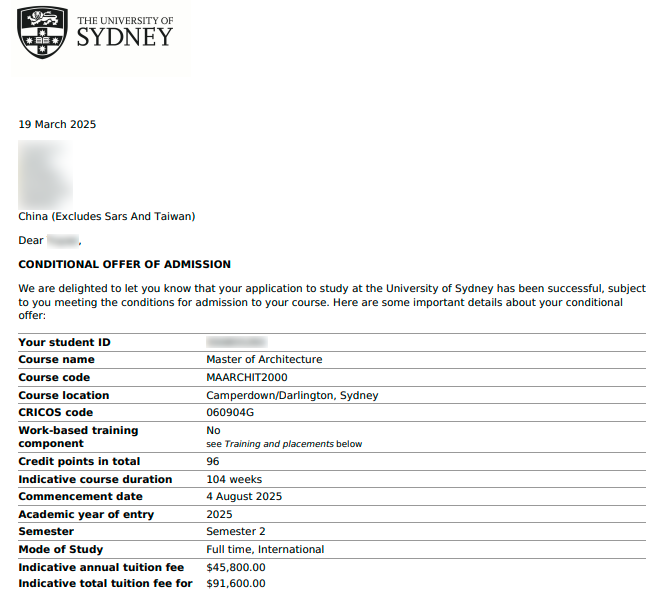Viewport: 664px width, 591px height.
Task: Select the total fee '$91,600.00'
Action: point(236,584)
